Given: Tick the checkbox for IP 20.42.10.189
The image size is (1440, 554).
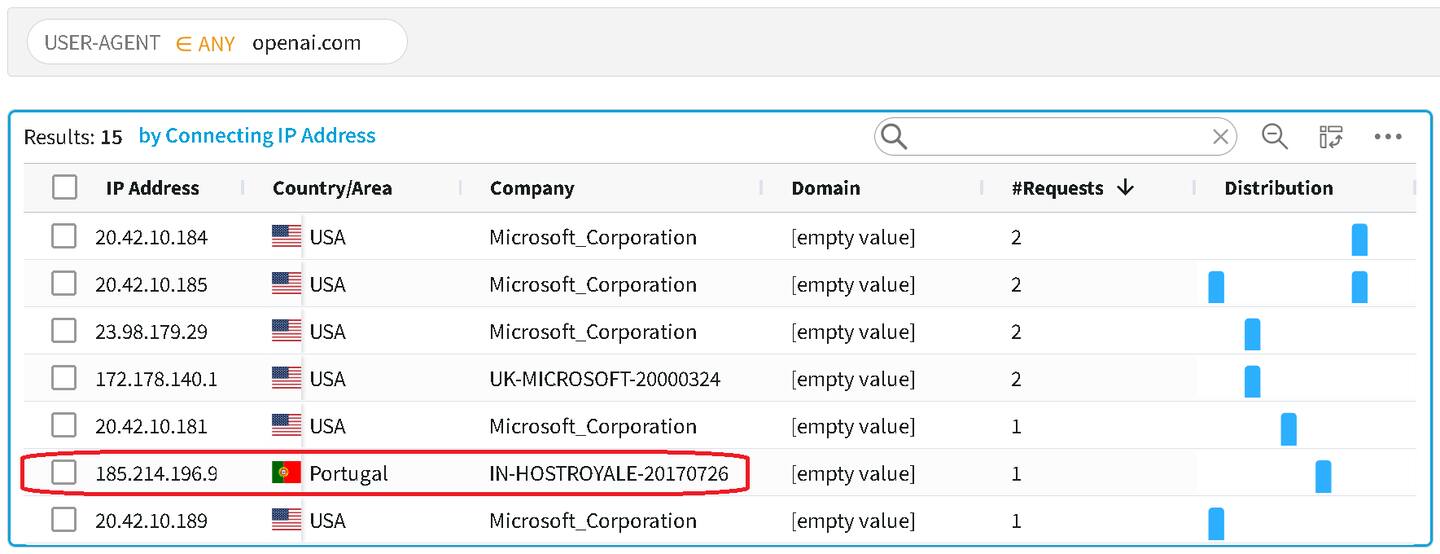Looking at the screenshot, I should click(x=64, y=520).
